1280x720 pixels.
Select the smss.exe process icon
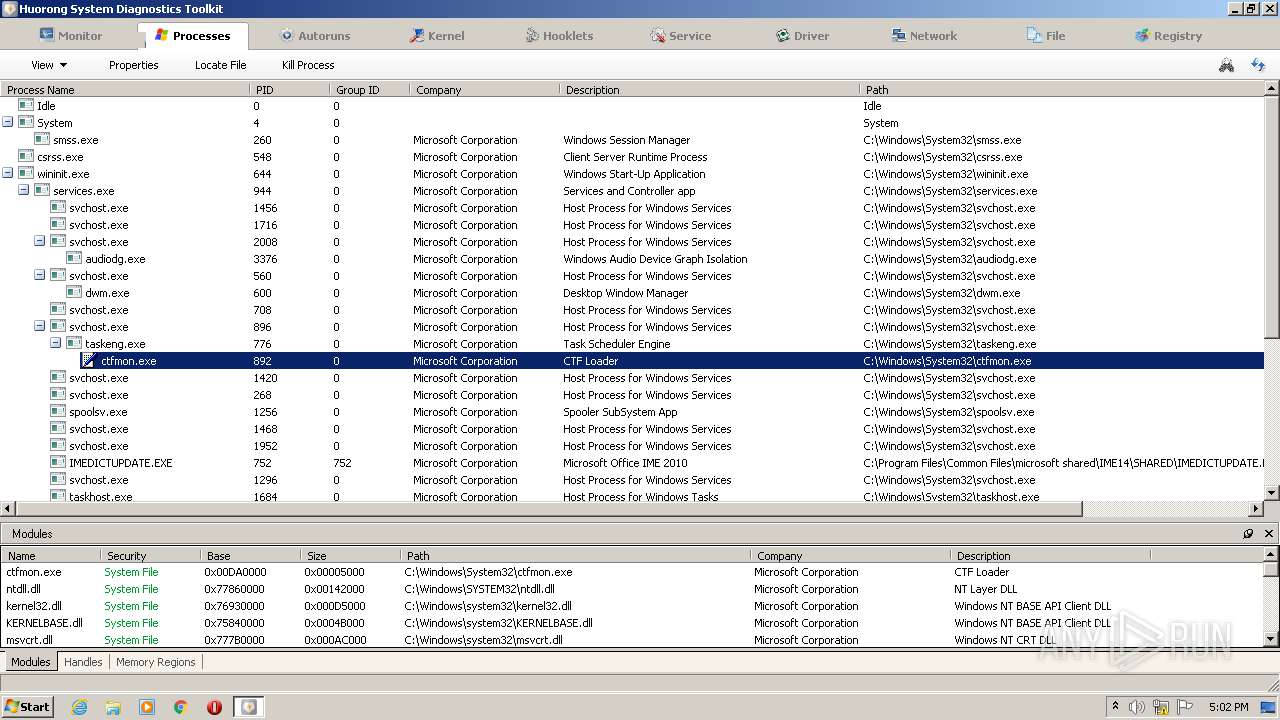point(42,139)
